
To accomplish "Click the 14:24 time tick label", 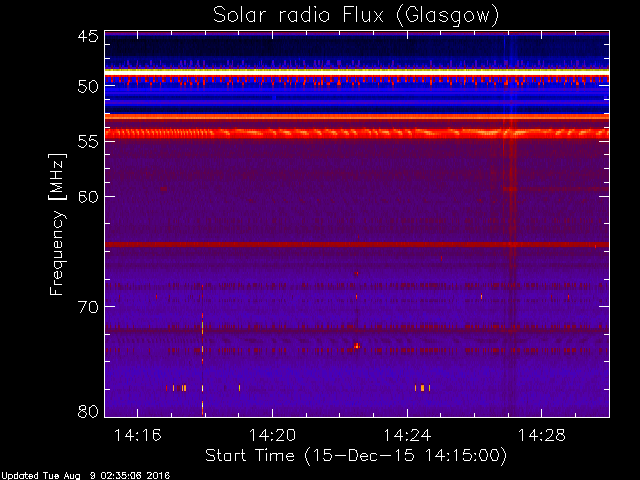I will 407,435.
